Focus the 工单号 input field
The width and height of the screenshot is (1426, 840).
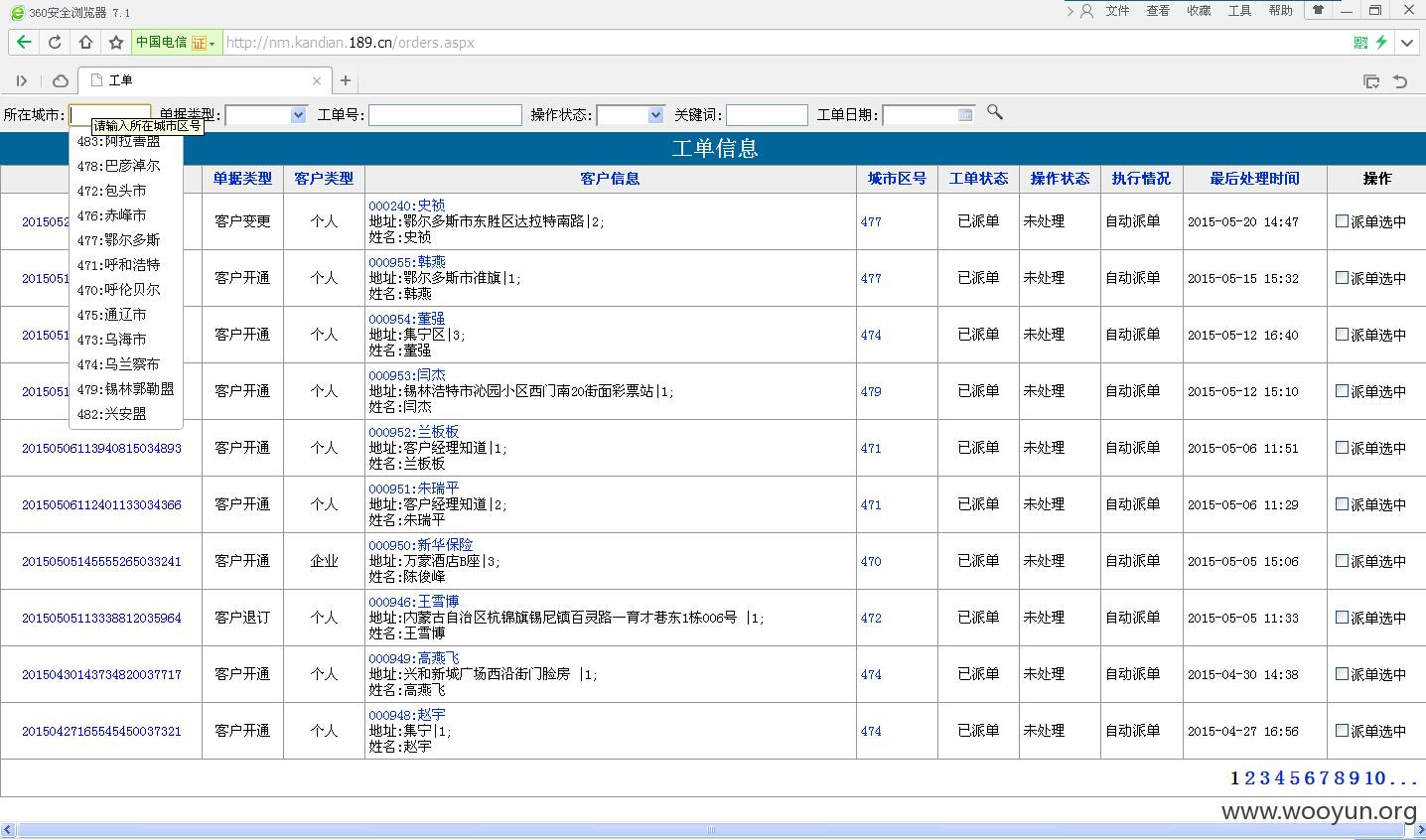445,115
